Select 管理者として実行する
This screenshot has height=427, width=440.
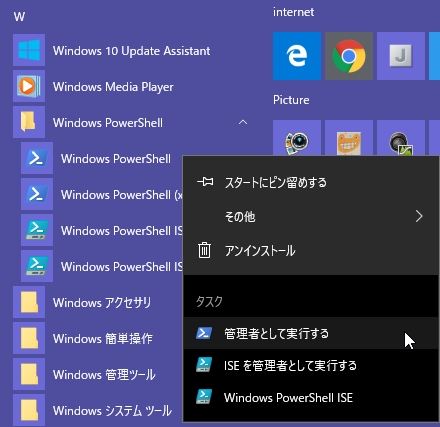click(311, 333)
